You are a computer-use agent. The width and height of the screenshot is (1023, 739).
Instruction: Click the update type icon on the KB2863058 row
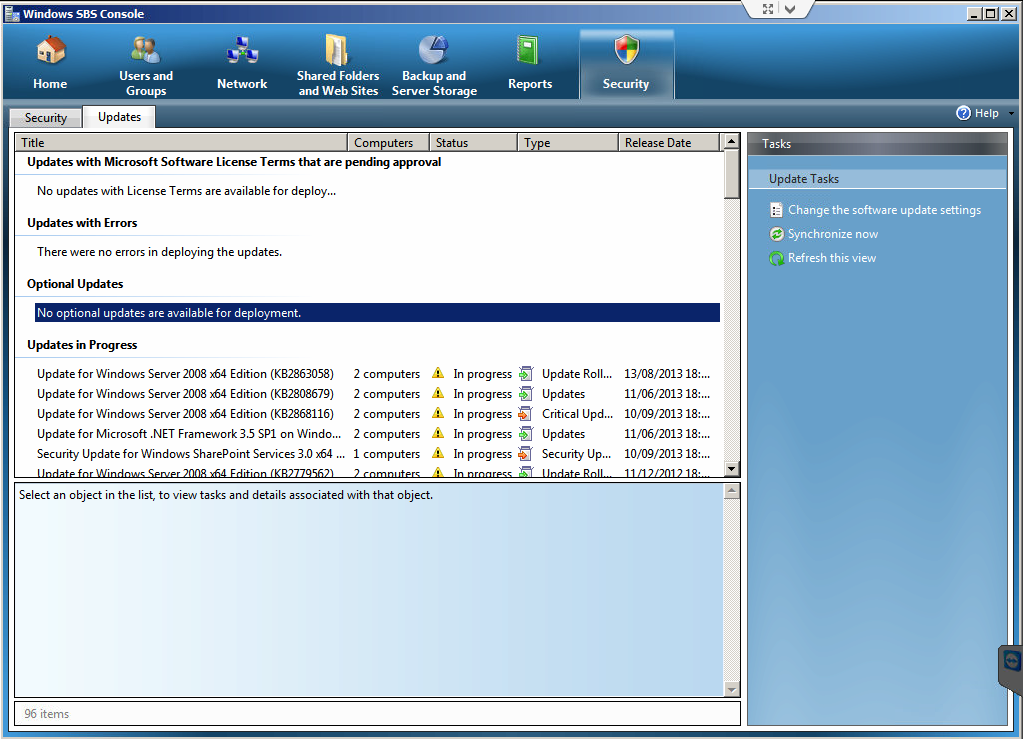tap(526, 374)
